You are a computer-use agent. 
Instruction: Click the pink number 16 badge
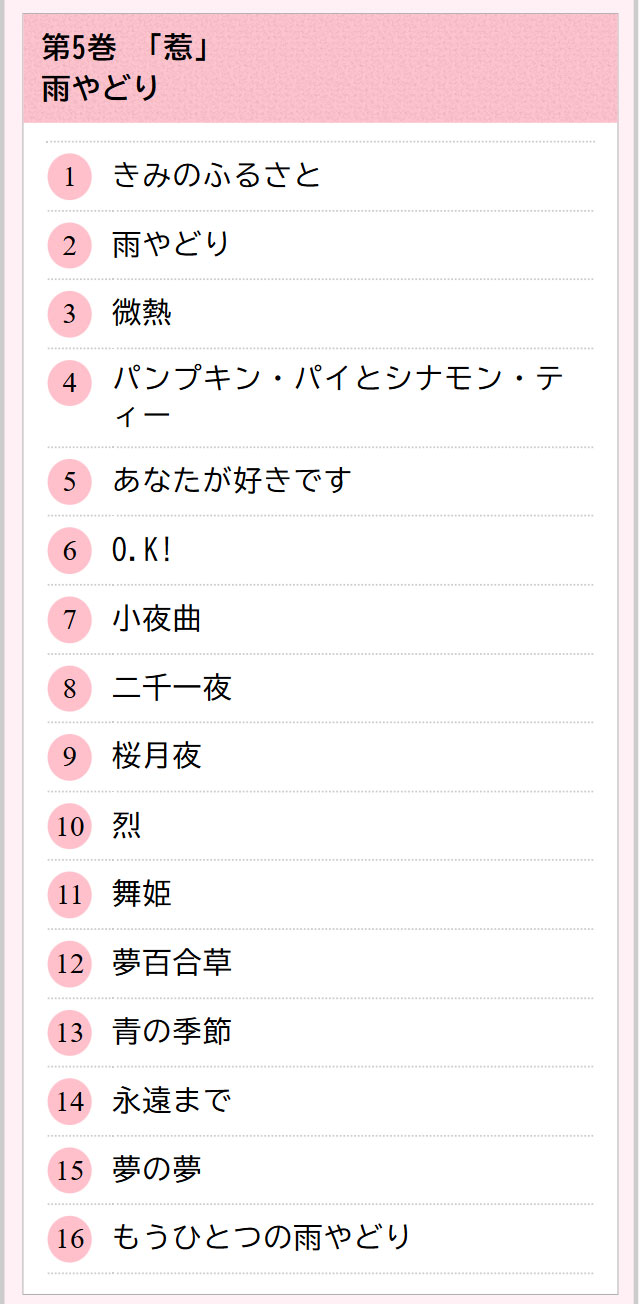69,1239
